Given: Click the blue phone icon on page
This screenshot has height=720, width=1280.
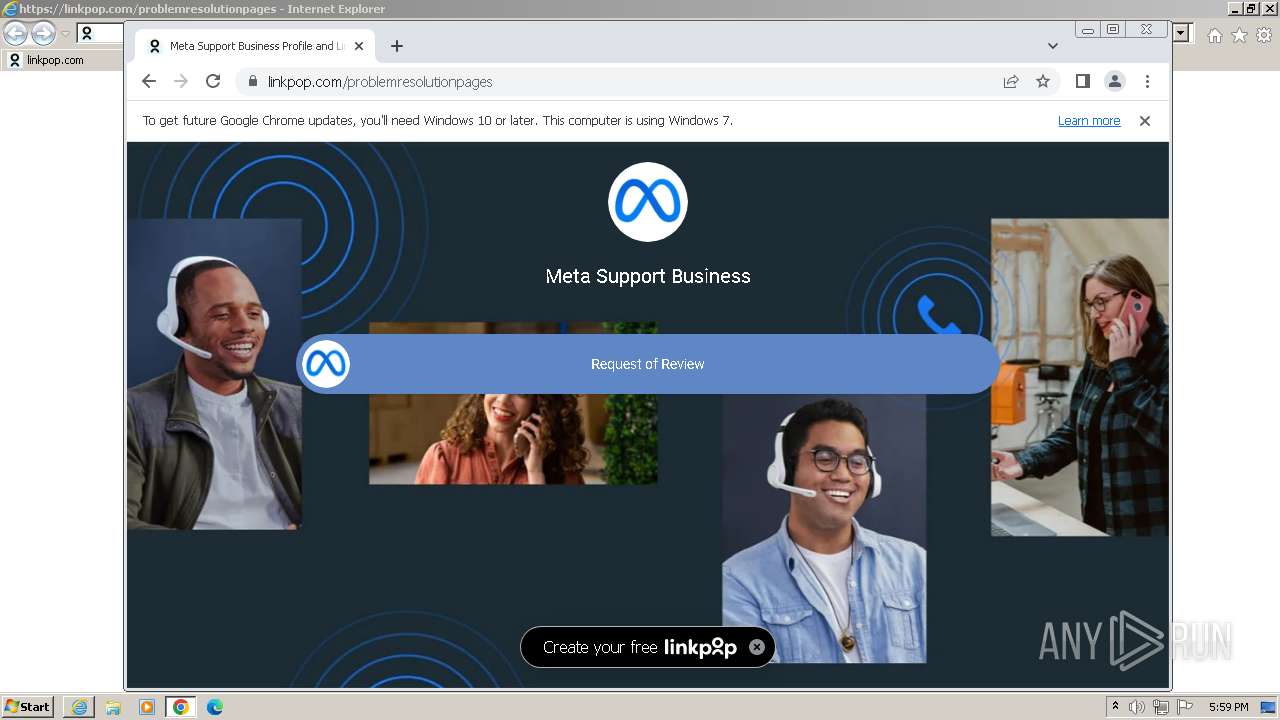Looking at the screenshot, I should (938, 314).
